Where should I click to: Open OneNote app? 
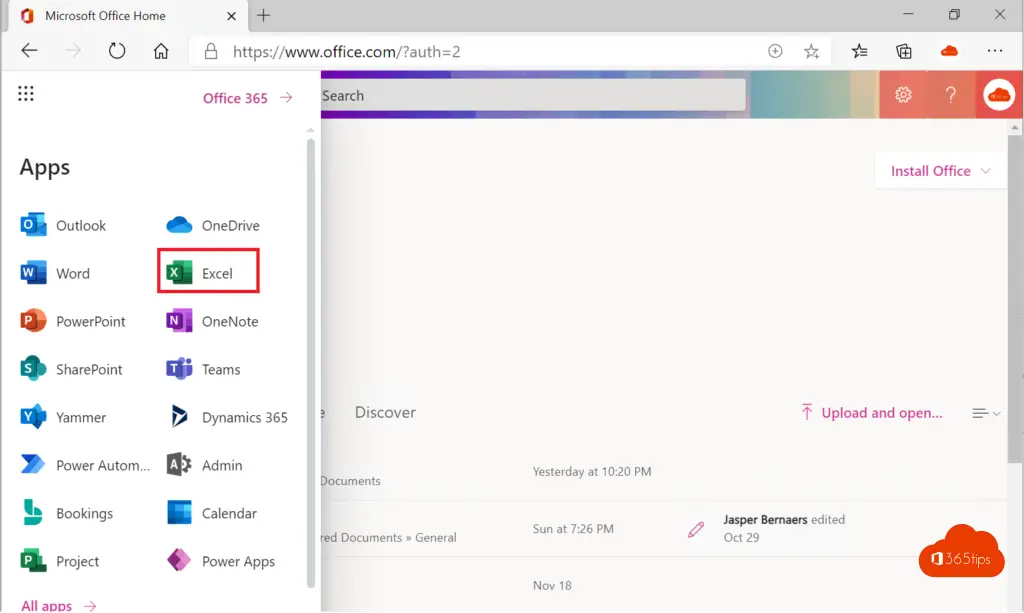click(x=212, y=321)
